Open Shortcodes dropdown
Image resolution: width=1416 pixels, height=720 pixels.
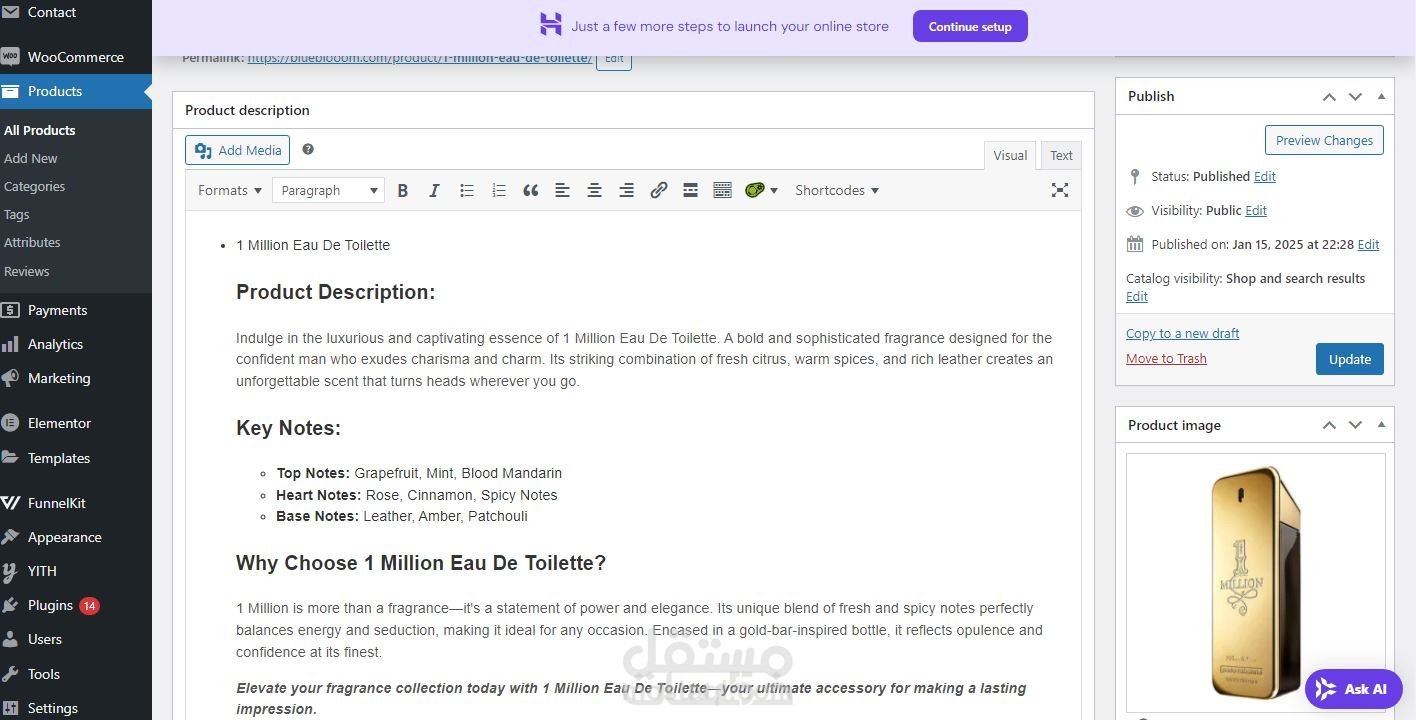(x=837, y=190)
